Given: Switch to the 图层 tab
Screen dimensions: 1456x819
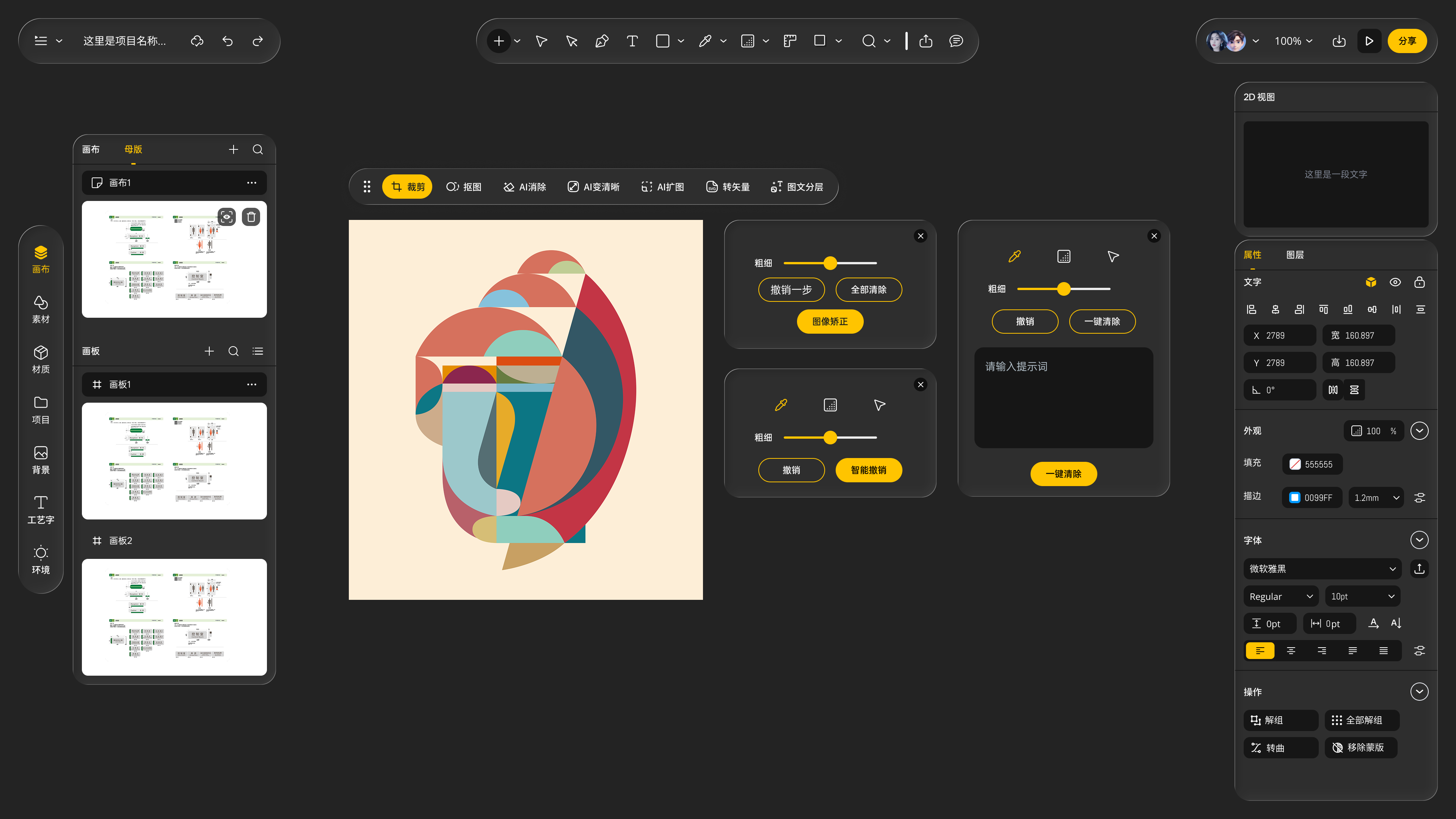Looking at the screenshot, I should pos(1295,255).
